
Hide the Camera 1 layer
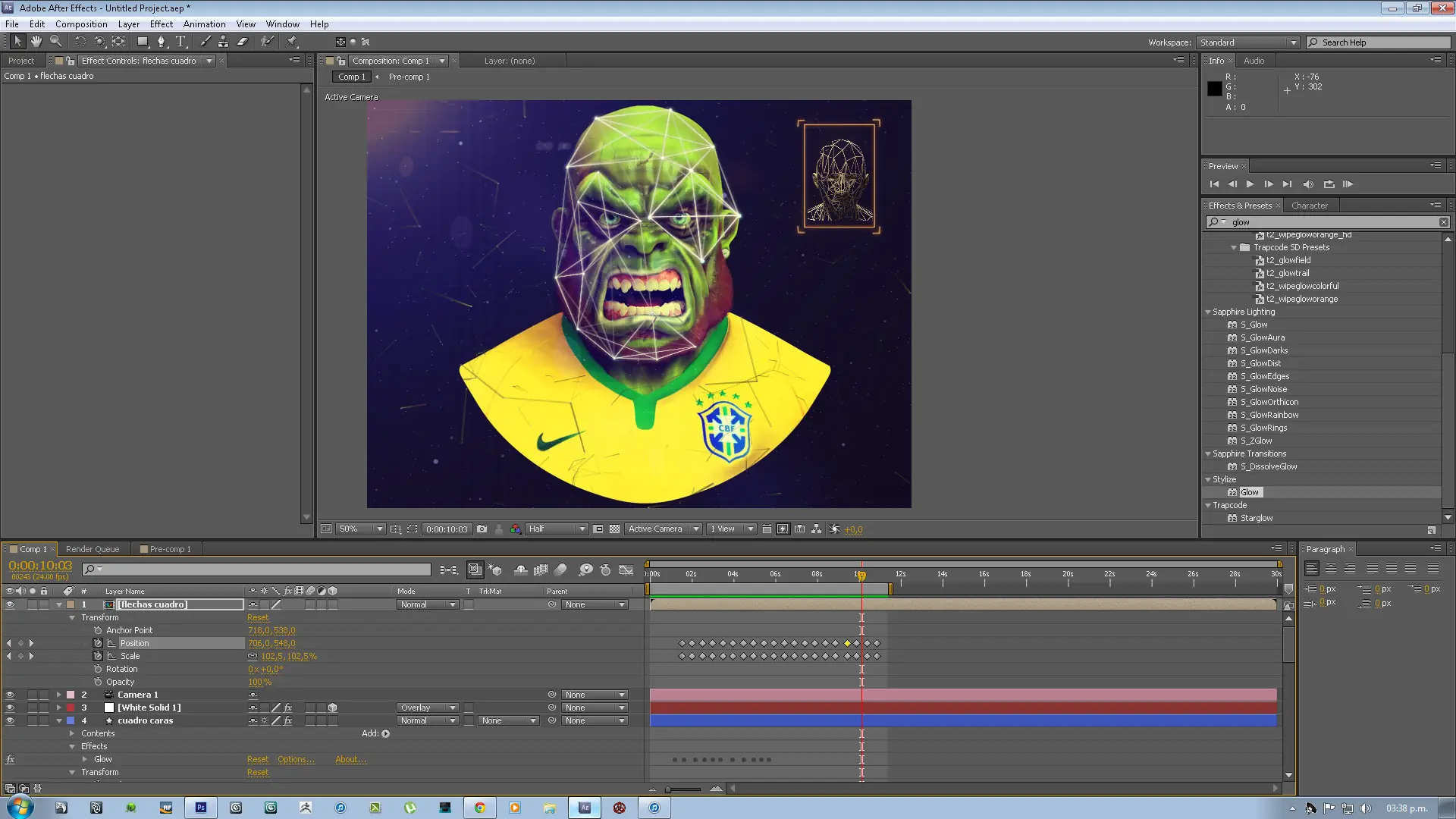point(10,695)
